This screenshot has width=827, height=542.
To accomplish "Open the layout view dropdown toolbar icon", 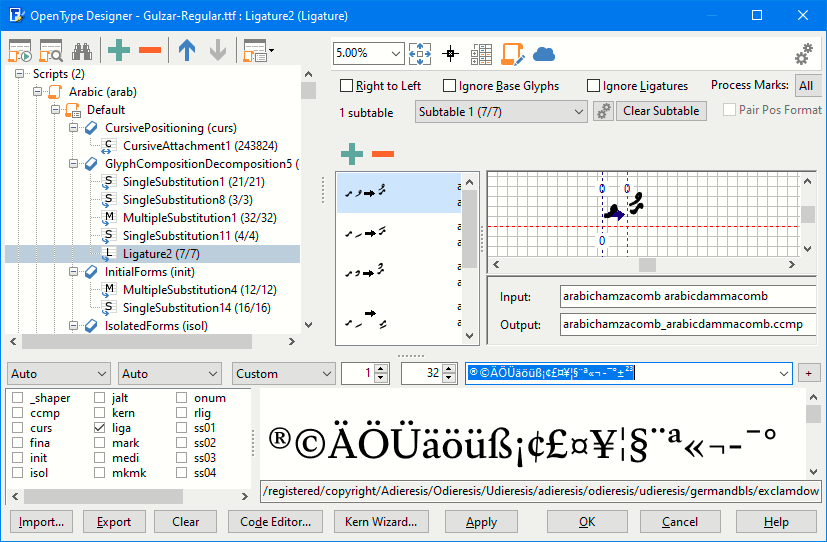I will (x=258, y=51).
